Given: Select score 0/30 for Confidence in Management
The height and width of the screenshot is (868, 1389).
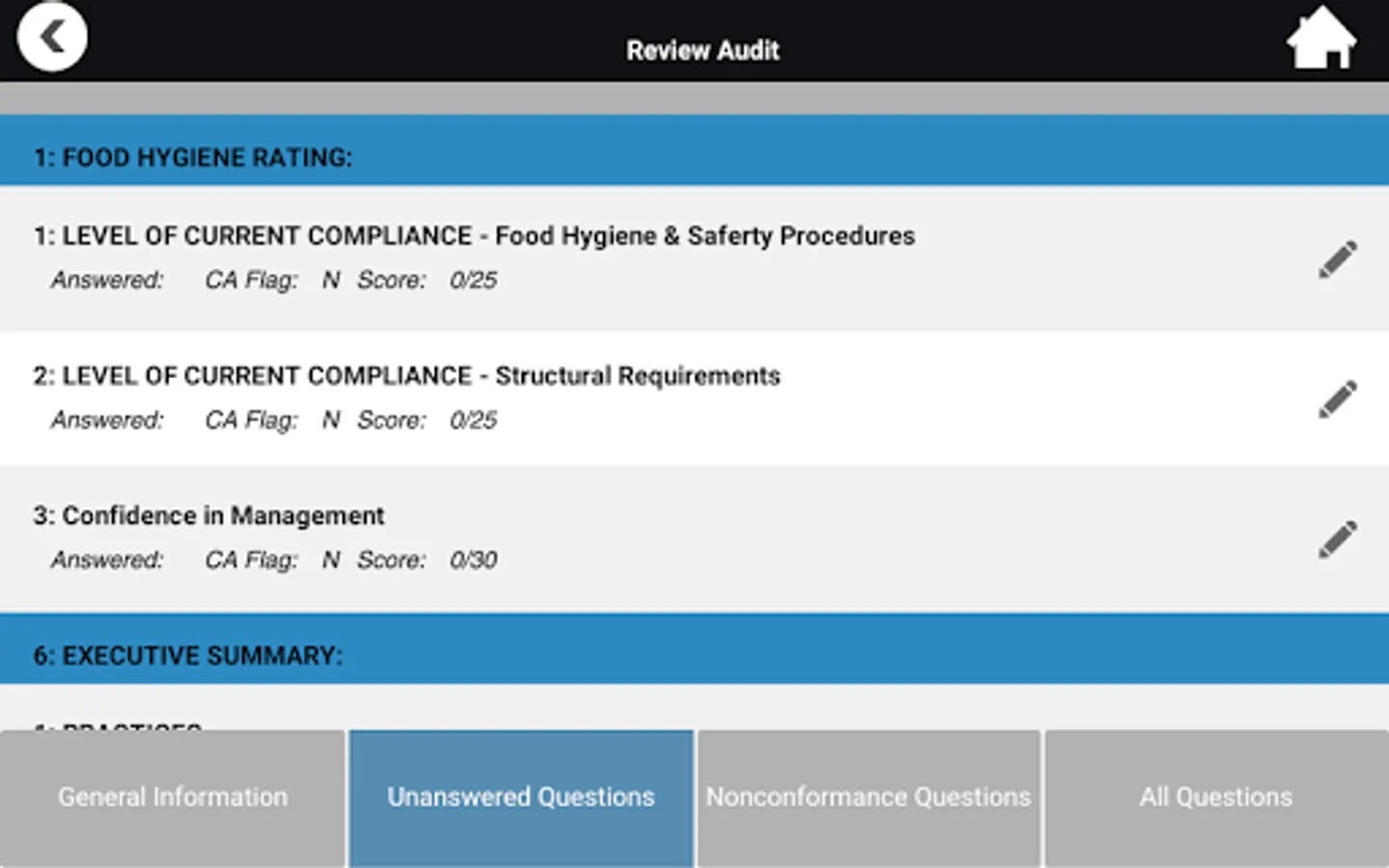Looking at the screenshot, I should (474, 560).
